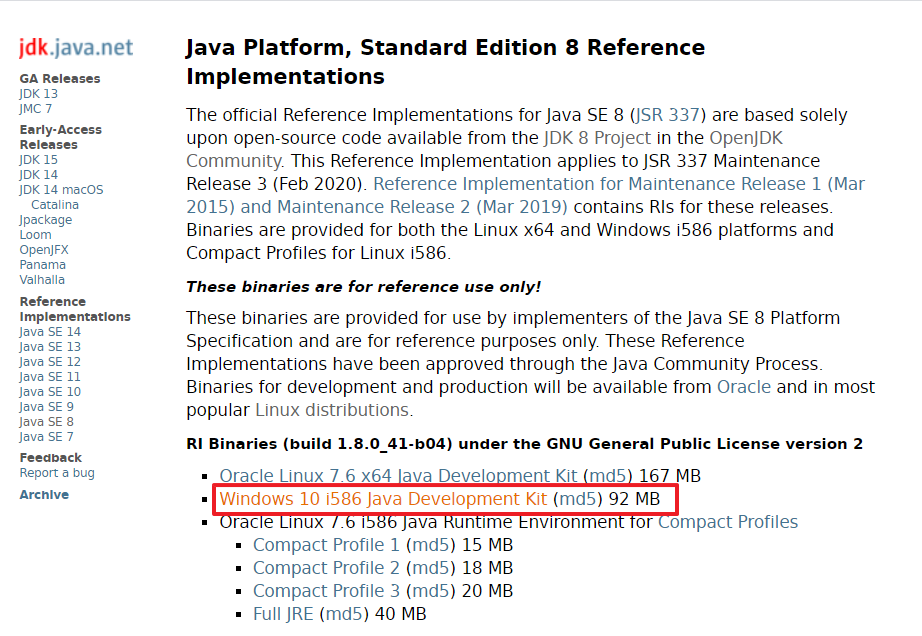
Task: Select Java SE 13 reference implementation
Action: coord(50,347)
